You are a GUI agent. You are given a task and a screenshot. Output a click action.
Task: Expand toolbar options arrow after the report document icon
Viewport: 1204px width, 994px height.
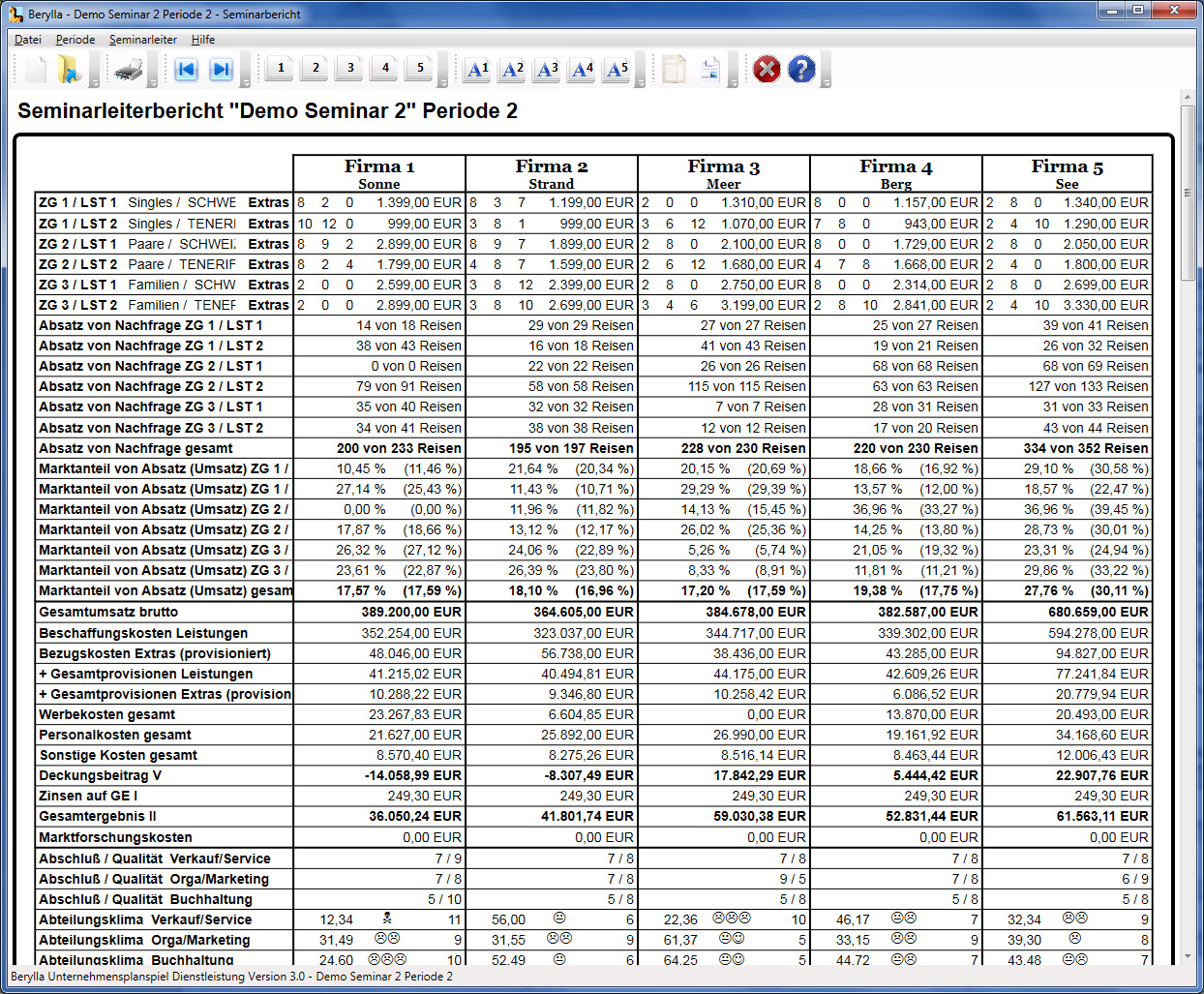(x=735, y=83)
